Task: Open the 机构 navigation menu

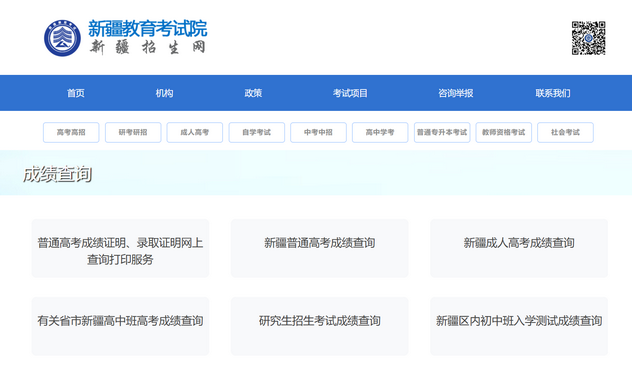Action: pyautogui.click(x=164, y=93)
